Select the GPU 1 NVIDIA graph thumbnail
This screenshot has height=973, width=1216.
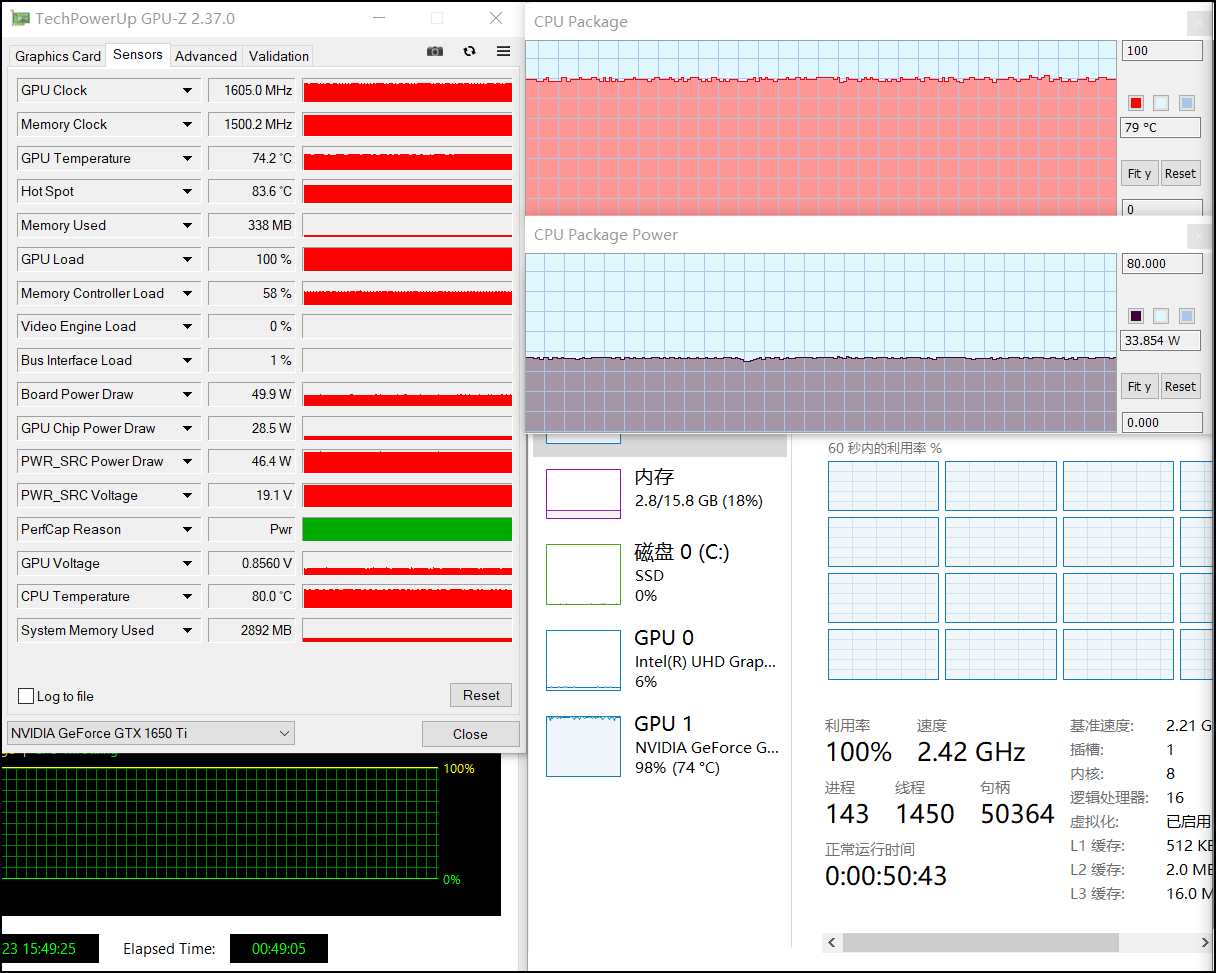tap(583, 746)
